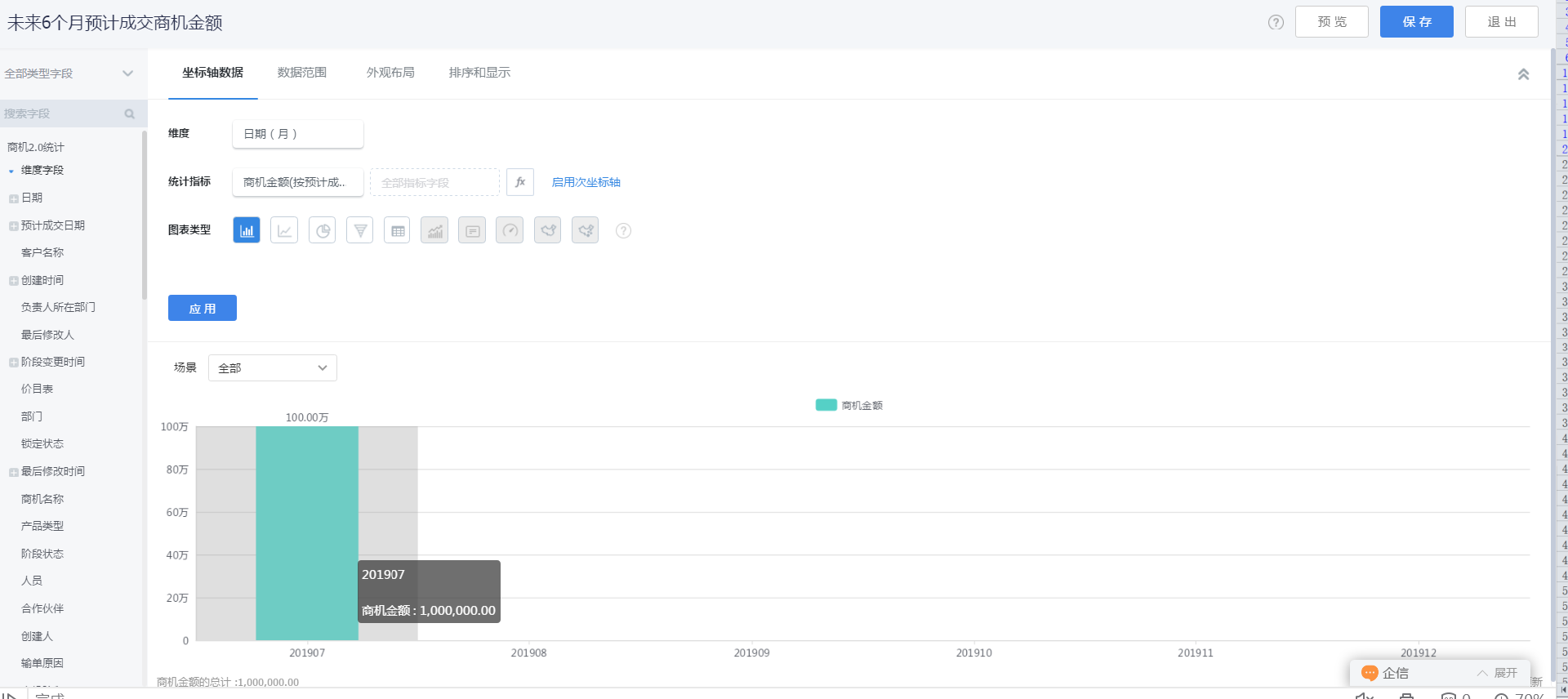
Task: Select the 部门 field
Action: 32,416
